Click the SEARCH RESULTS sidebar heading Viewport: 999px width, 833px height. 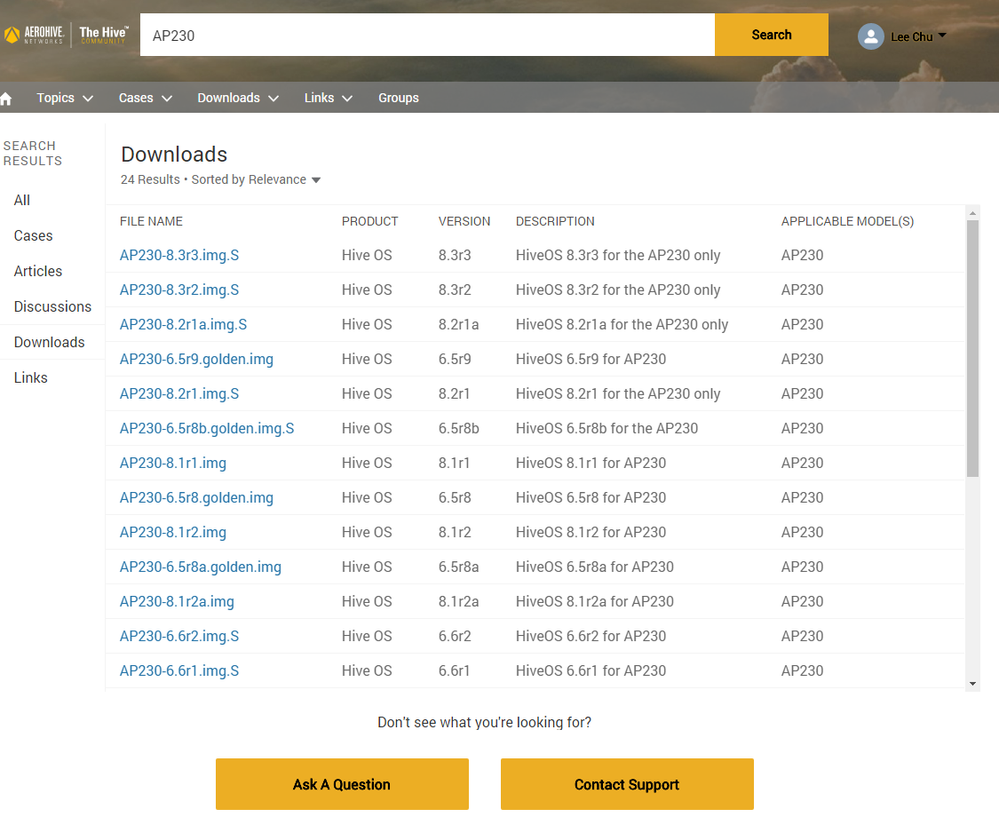pos(32,154)
